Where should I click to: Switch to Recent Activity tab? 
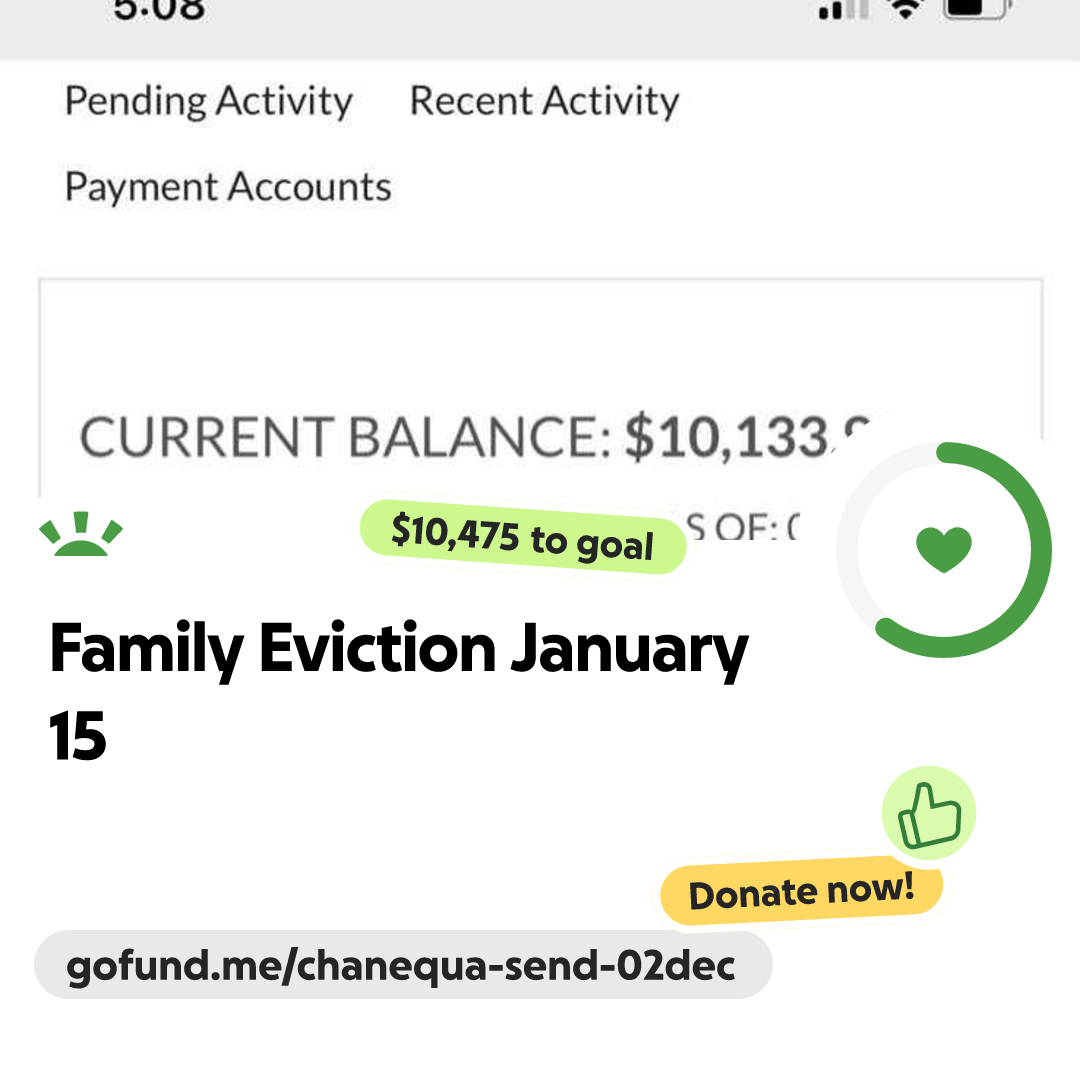(x=544, y=101)
